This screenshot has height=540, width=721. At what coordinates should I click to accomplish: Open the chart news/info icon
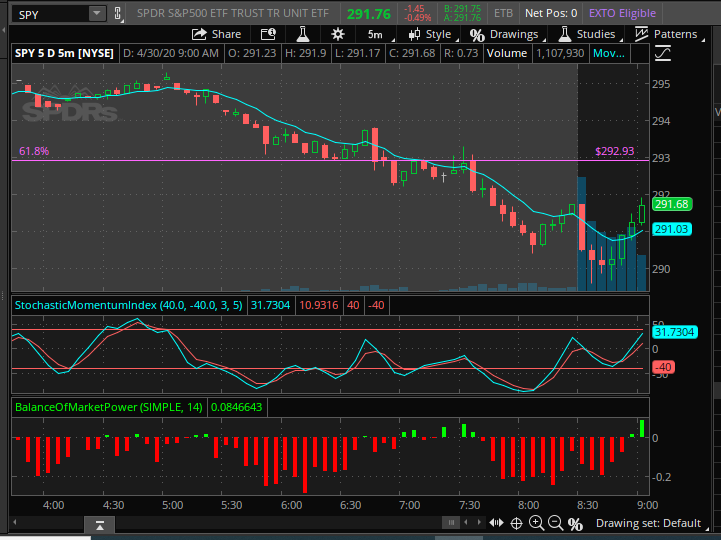pos(268,34)
